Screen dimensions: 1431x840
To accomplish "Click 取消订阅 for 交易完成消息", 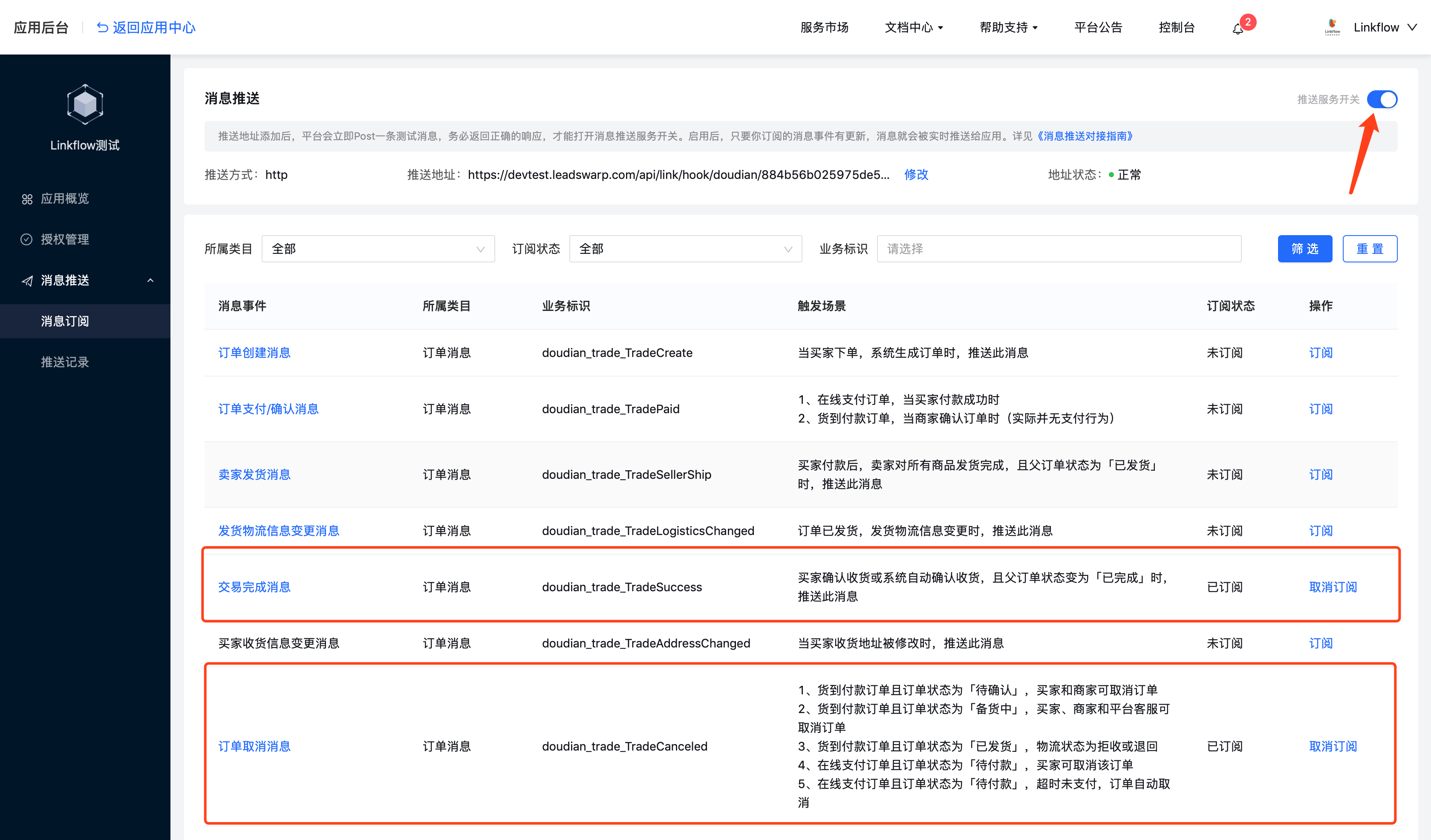I will click(x=1332, y=587).
